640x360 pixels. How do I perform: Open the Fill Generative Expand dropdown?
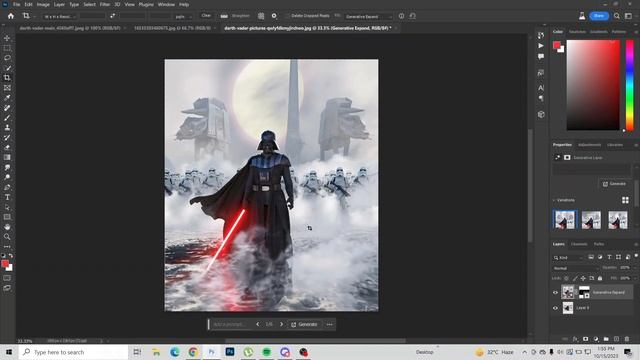click(368, 16)
